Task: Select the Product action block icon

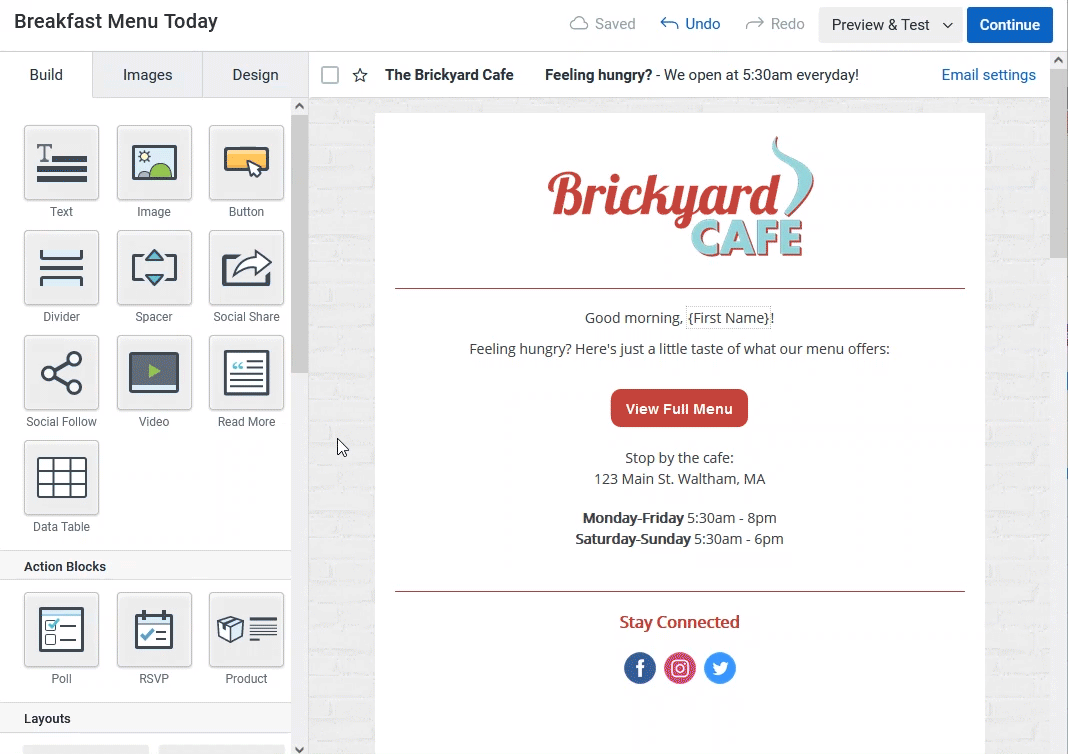Action: pyautogui.click(x=247, y=629)
